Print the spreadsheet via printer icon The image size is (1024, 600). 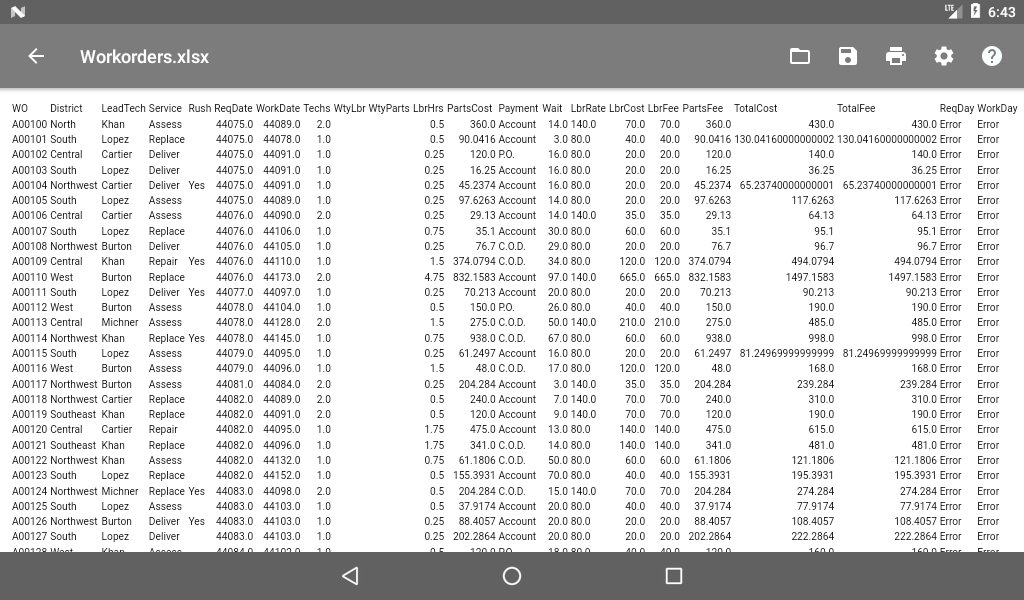[x=895, y=56]
